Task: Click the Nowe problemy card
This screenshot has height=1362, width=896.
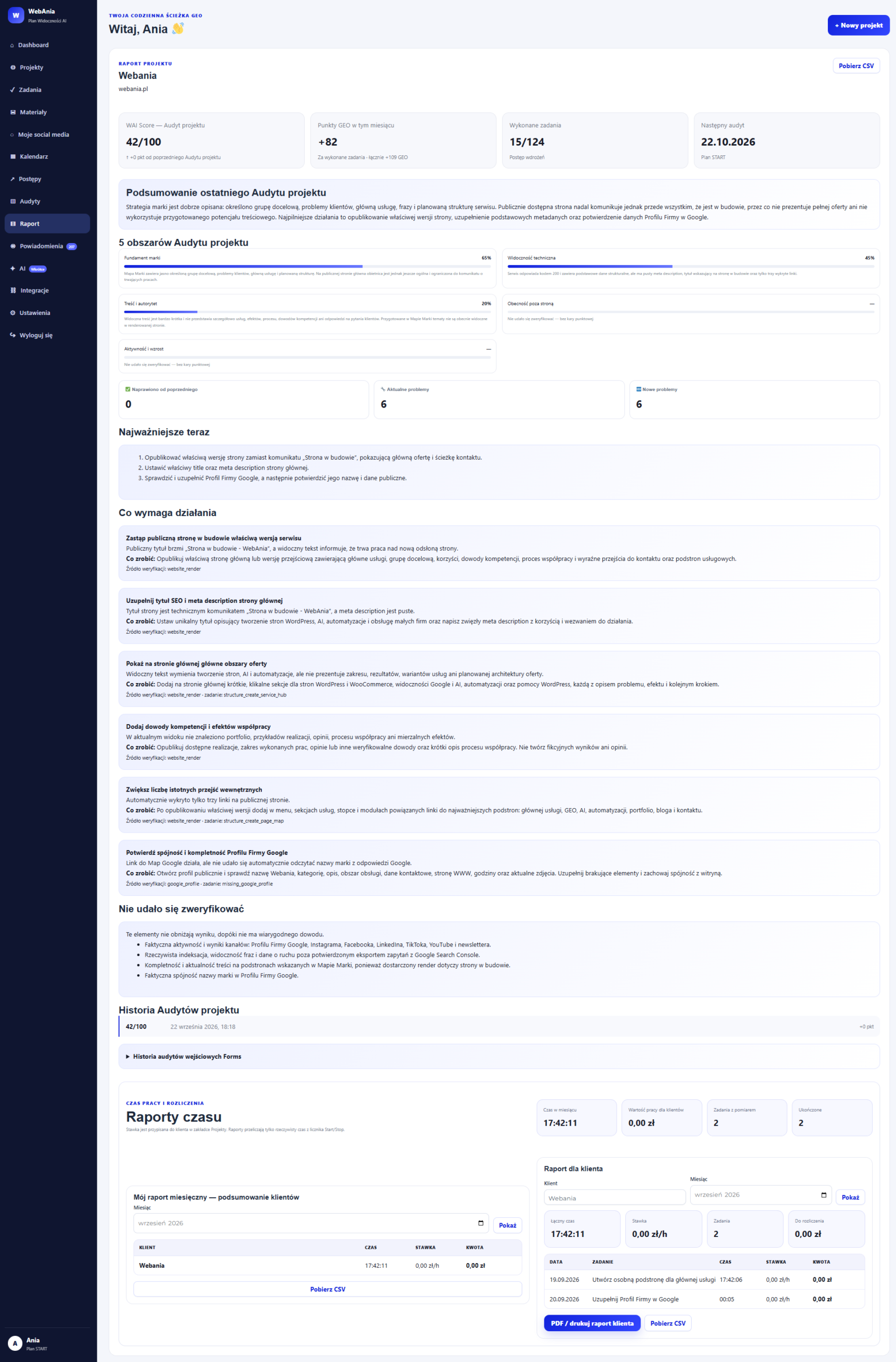Action: pyautogui.click(x=754, y=400)
